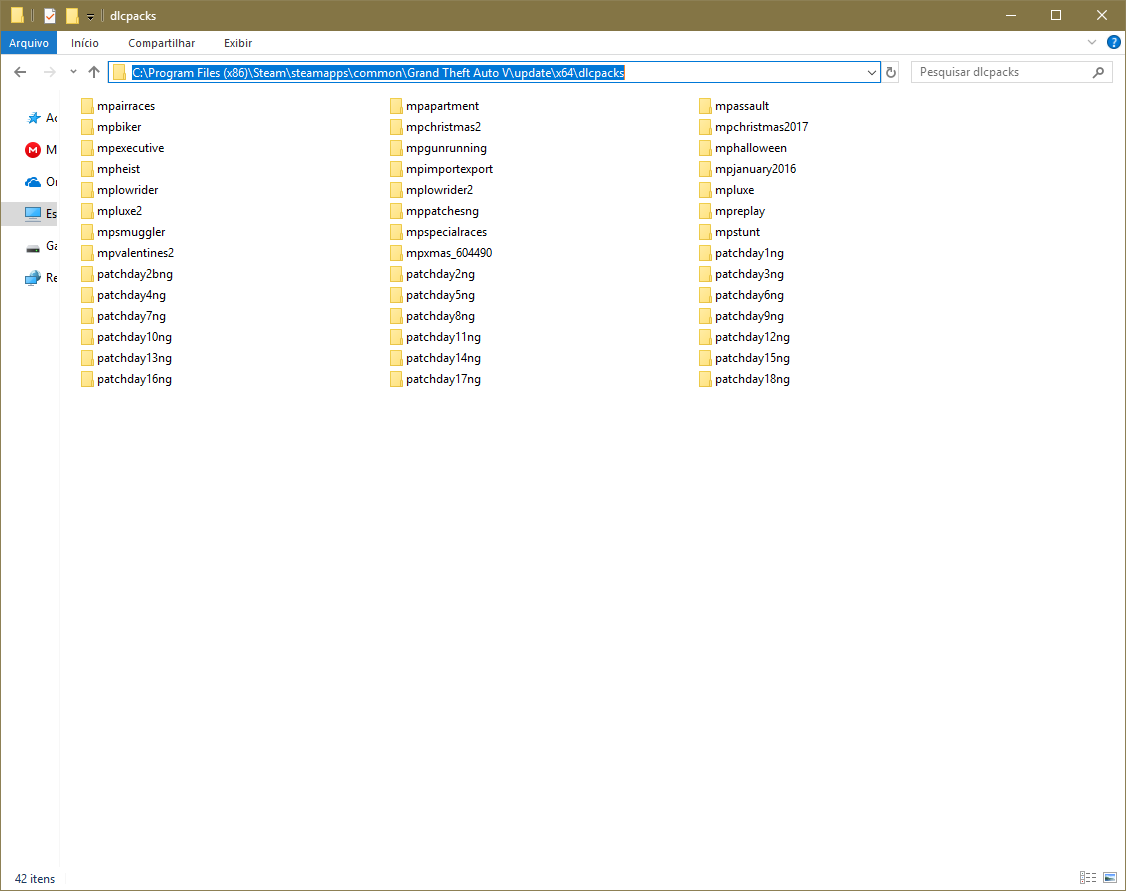Select the mpvalentines2 folder
Image resolution: width=1126 pixels, height=891 pixels.
[x=128, y=253]
